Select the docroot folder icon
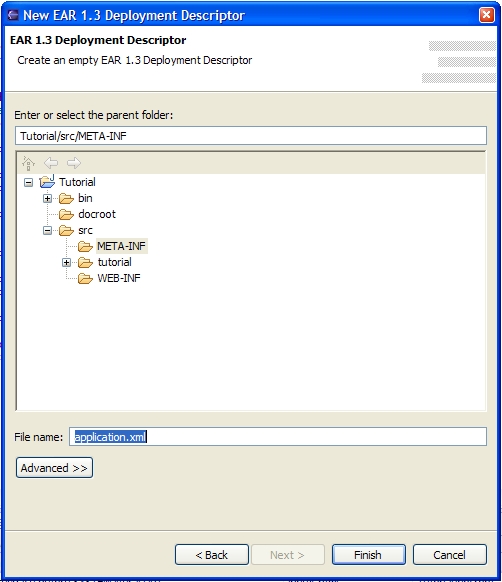This screenshot has height=582, width=502. [66, 215]
